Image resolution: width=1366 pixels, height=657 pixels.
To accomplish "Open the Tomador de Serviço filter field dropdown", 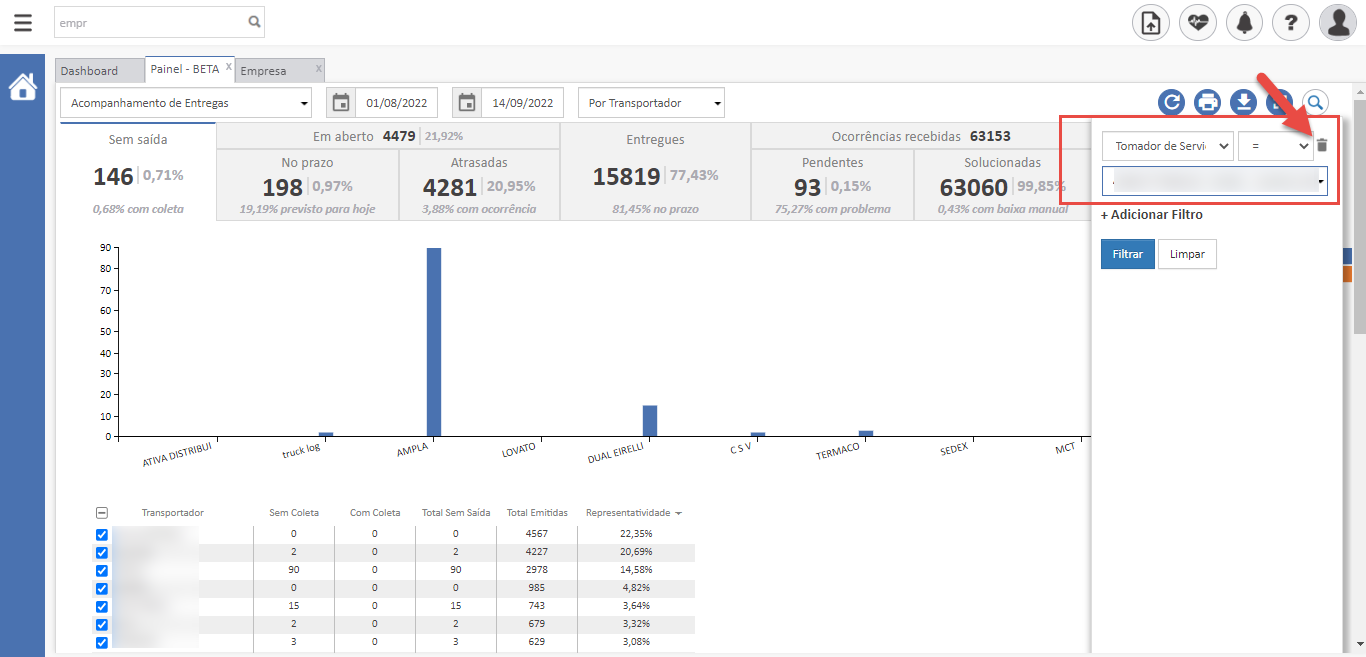I will [x=1167, y=146].
